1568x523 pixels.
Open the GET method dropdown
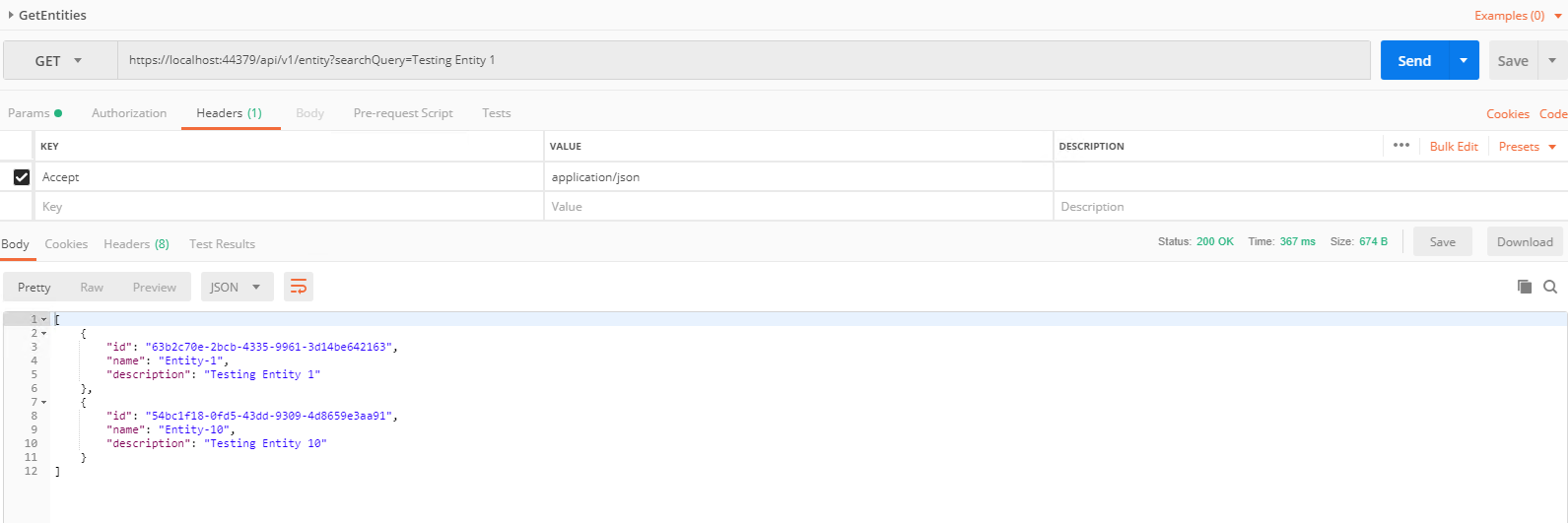[59, 61]
